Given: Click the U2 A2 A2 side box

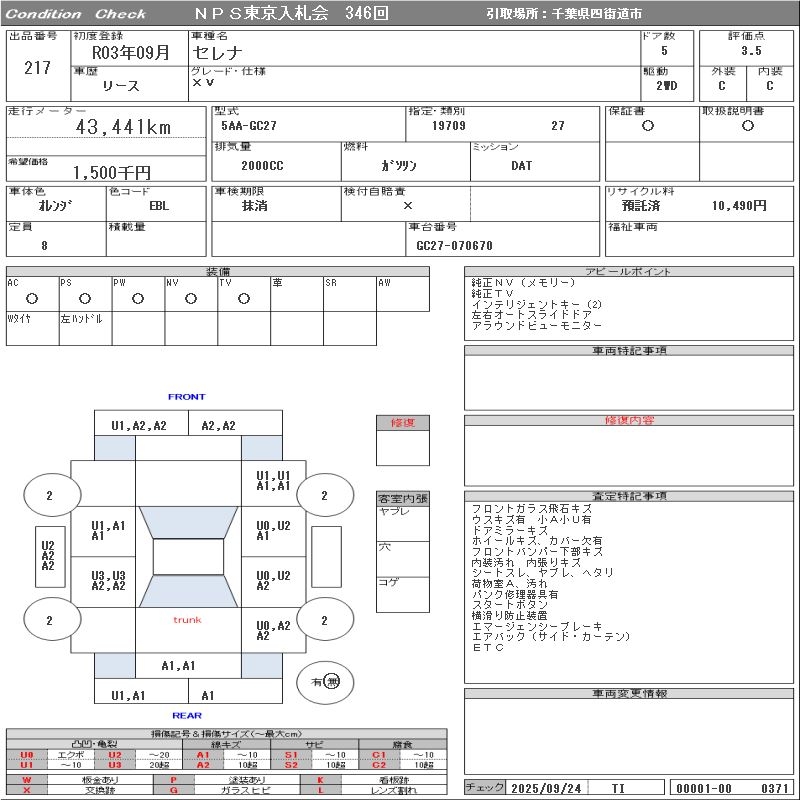Looking at the screenshot, I should (50, 556).
